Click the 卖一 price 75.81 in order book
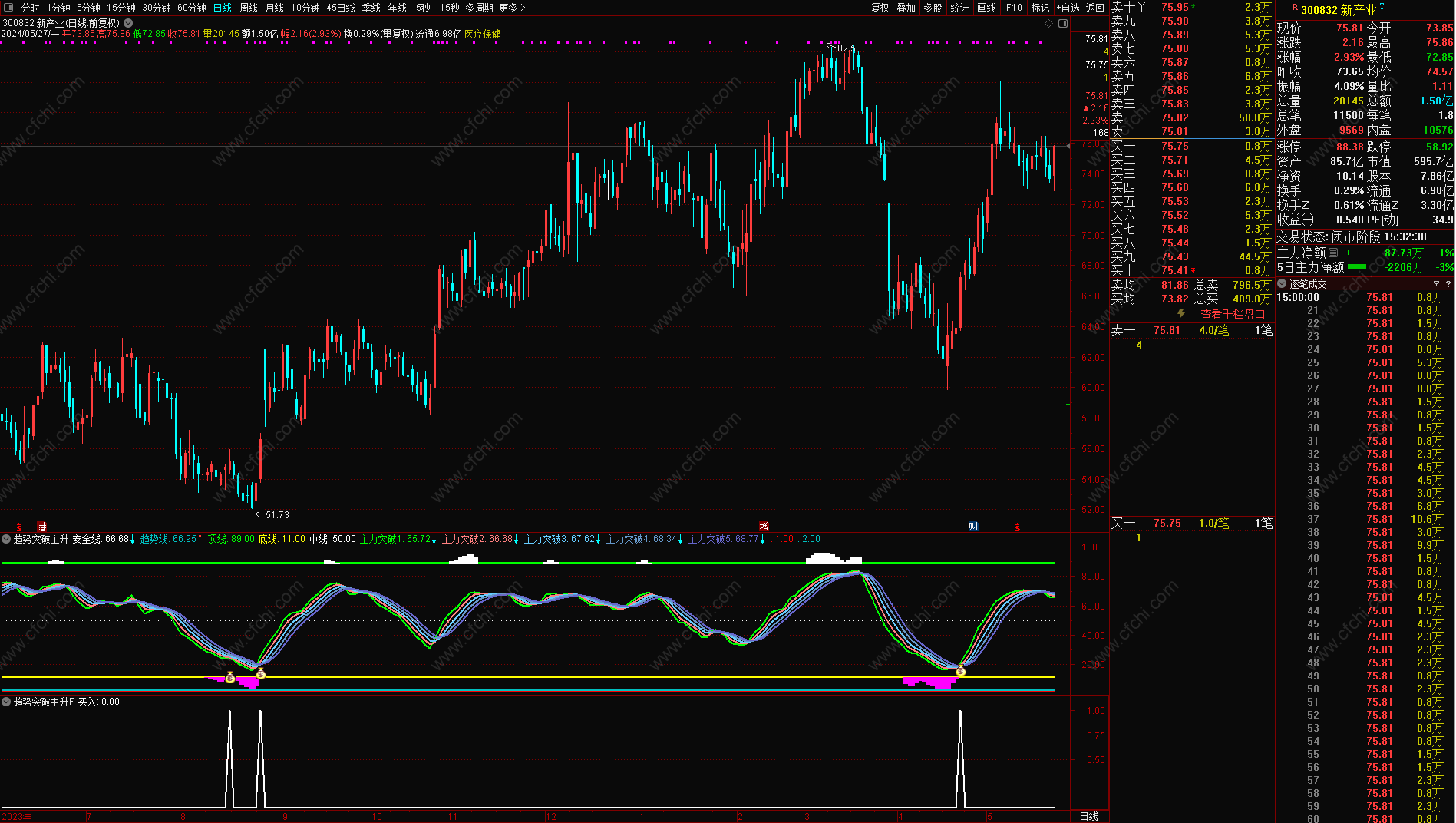1456x823 pixels. tap(1174, 131)
